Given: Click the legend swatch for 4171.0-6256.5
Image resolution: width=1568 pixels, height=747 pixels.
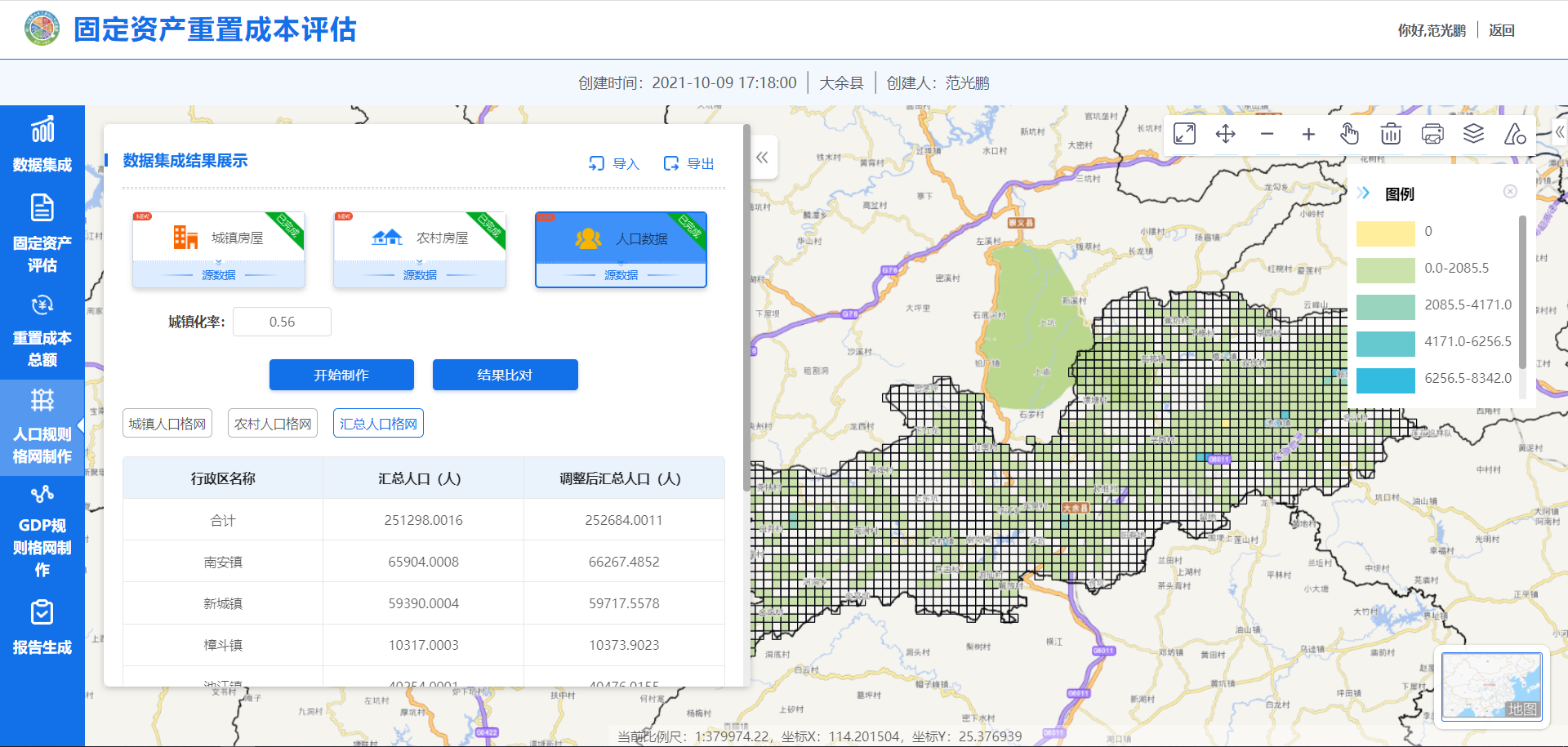Looking at the screenshot, I should (1386, 344).
